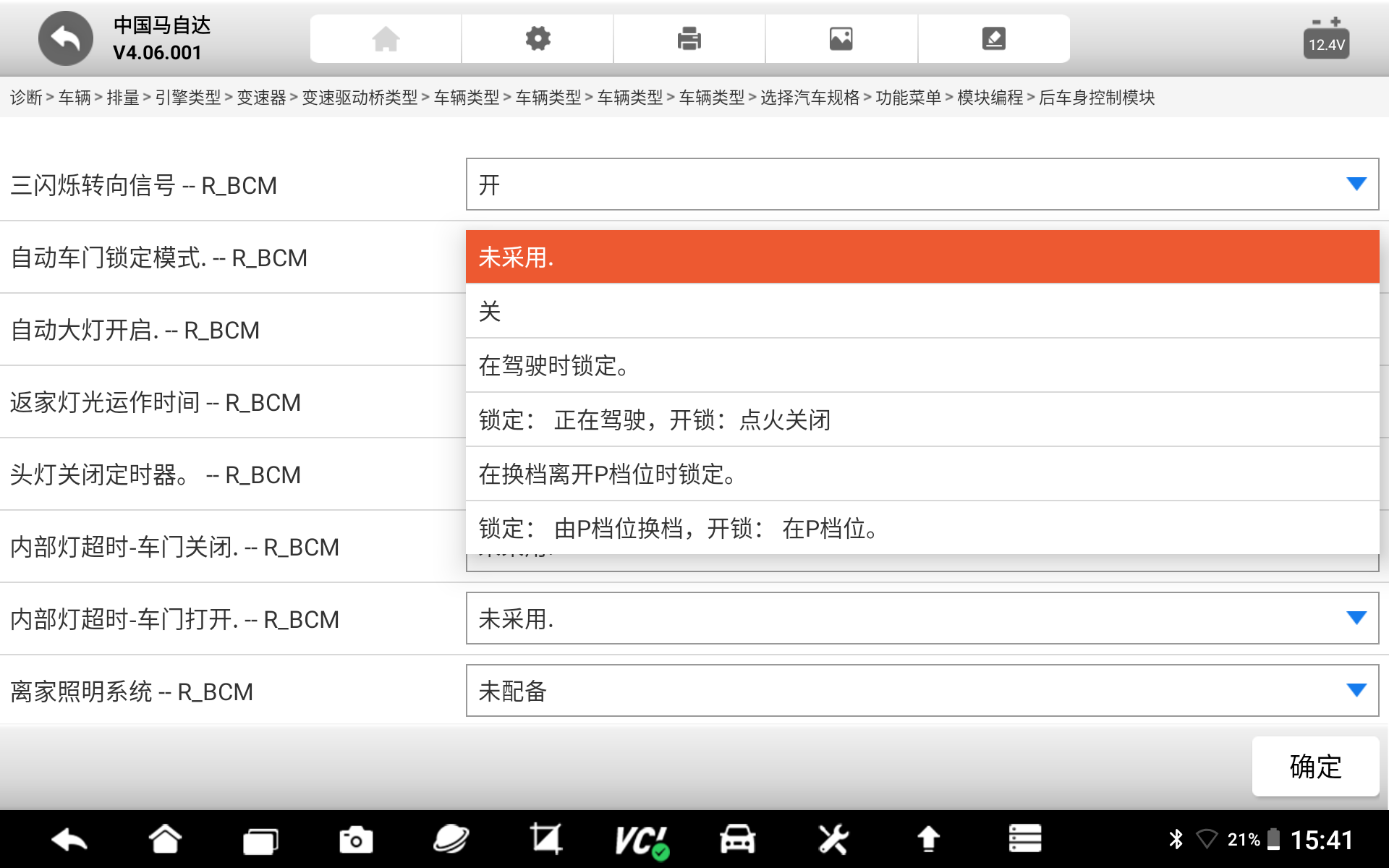Image resolution: width=1389 pixels, height=868 pixels.
Task: Tap the back arrow beside 中国马自达
Action: [65, 39]
